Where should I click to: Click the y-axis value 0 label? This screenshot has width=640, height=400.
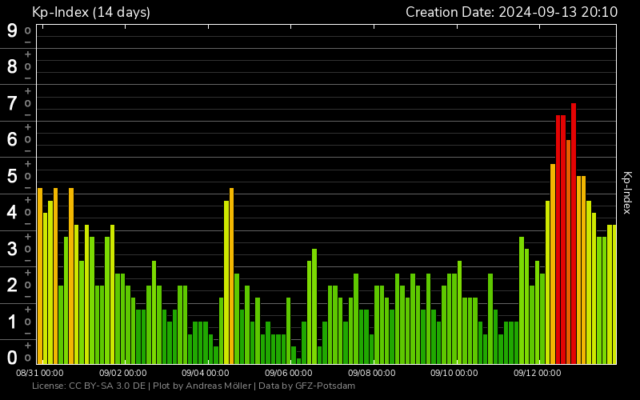12,357
